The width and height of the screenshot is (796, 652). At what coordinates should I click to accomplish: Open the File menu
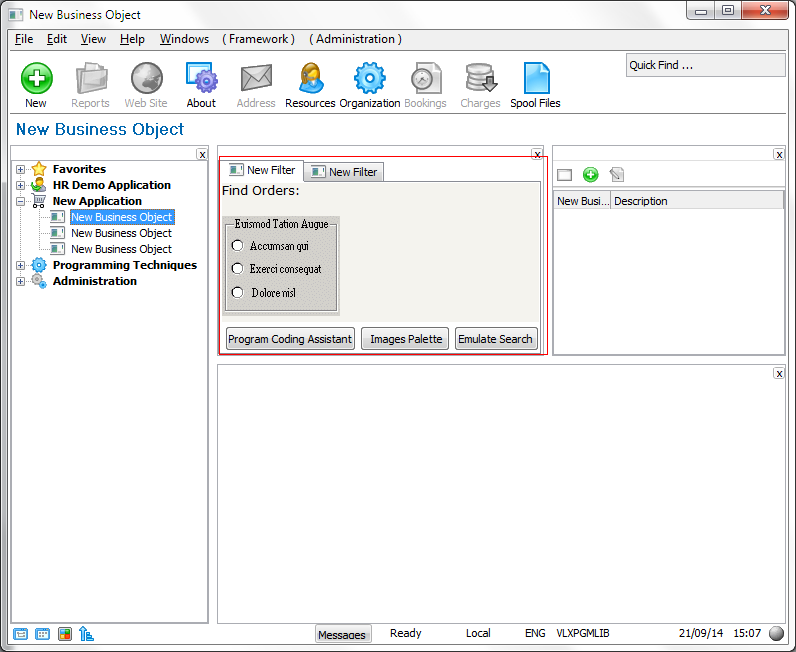point(24,39)
